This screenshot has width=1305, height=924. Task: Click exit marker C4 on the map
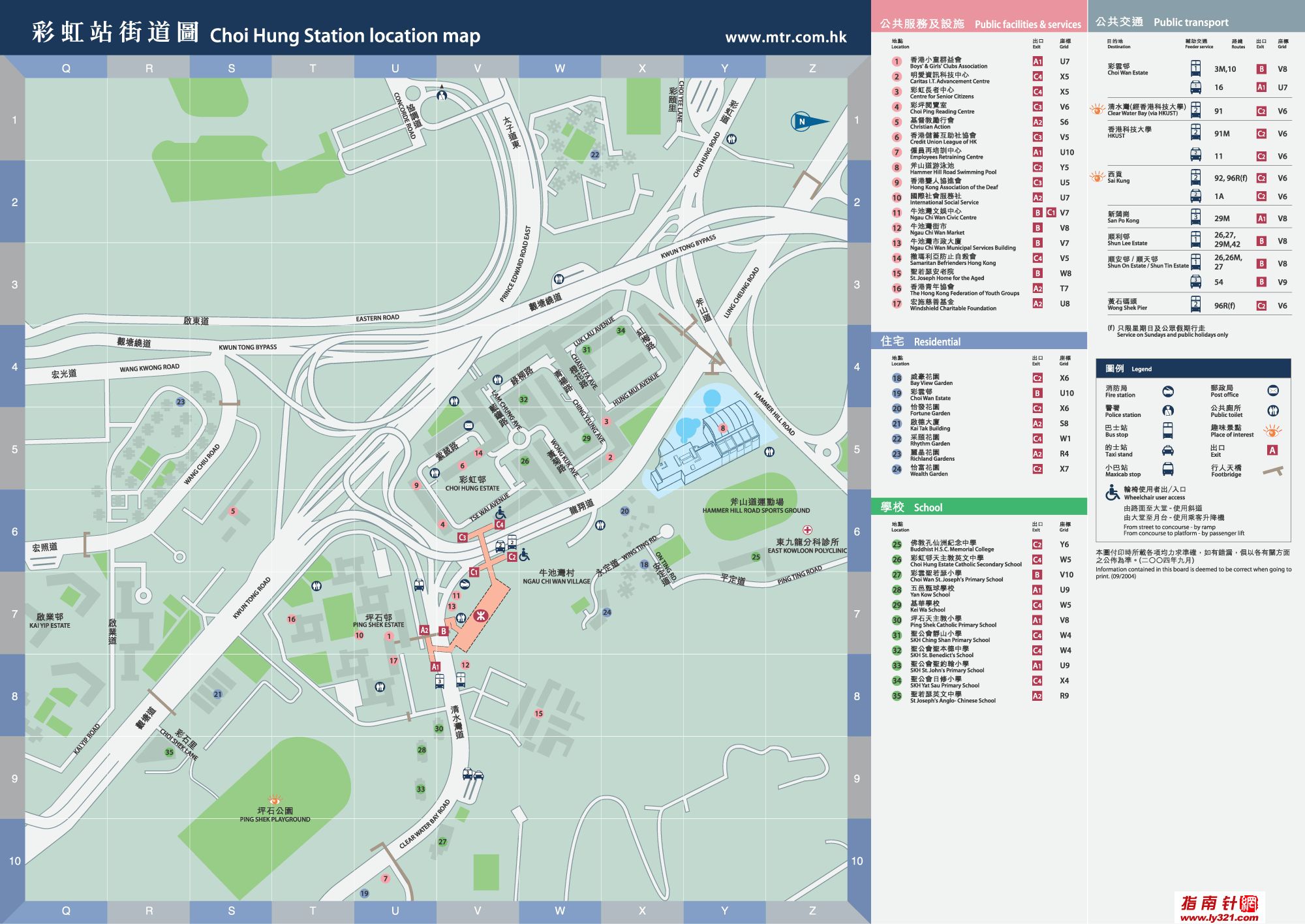coord(500,524)
